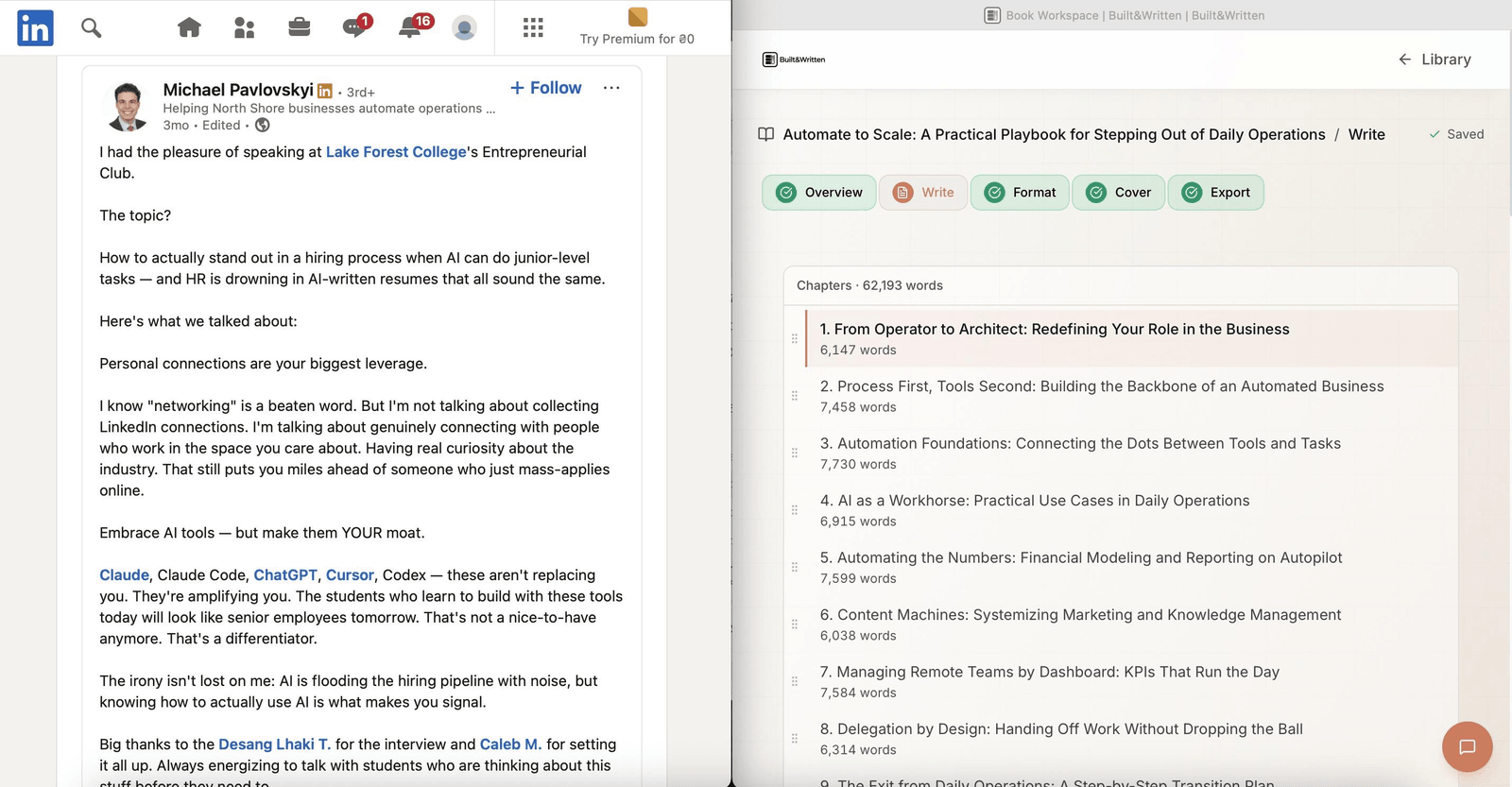Click drag handle for chapter 5

tap(794, 567)
